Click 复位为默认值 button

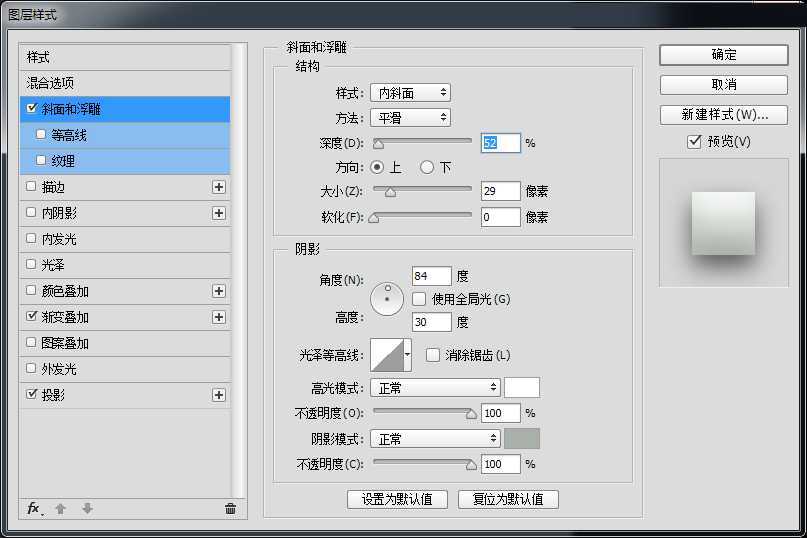tap(508, 499)
